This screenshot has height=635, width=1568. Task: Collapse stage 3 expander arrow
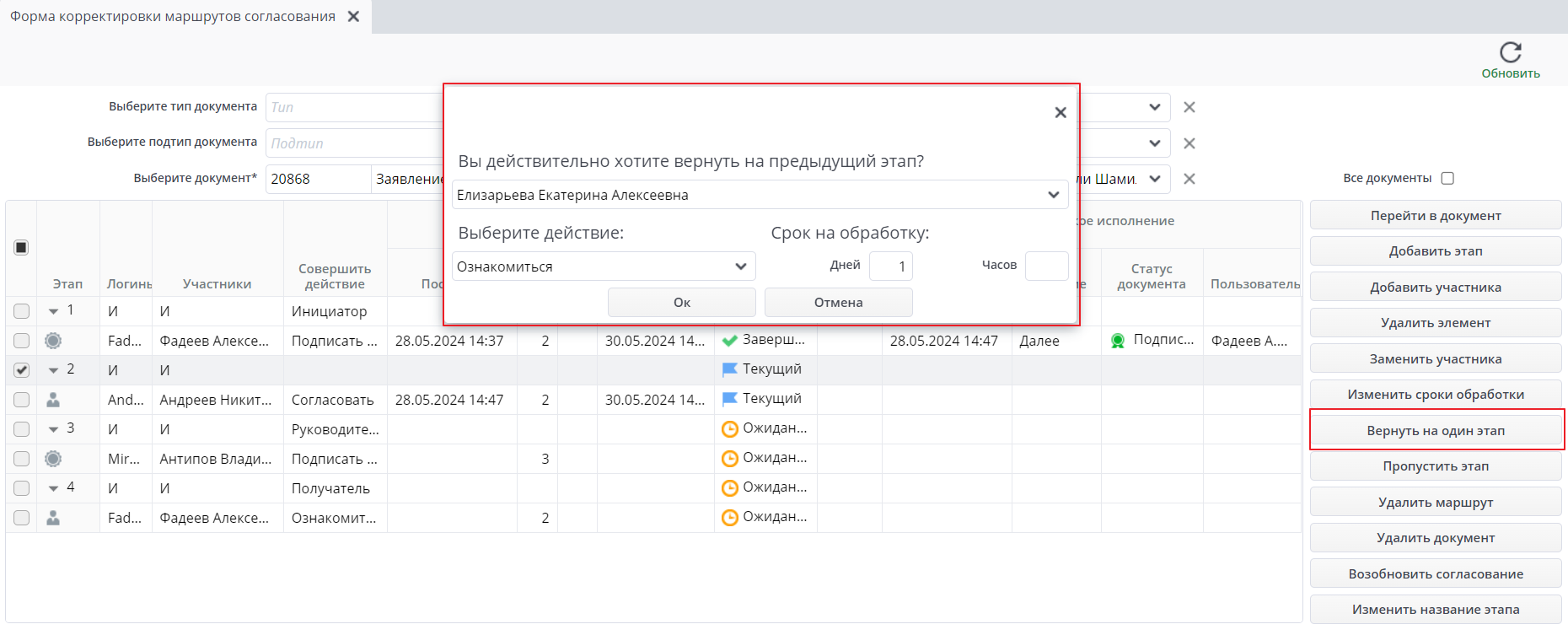[x=53, y=430]
